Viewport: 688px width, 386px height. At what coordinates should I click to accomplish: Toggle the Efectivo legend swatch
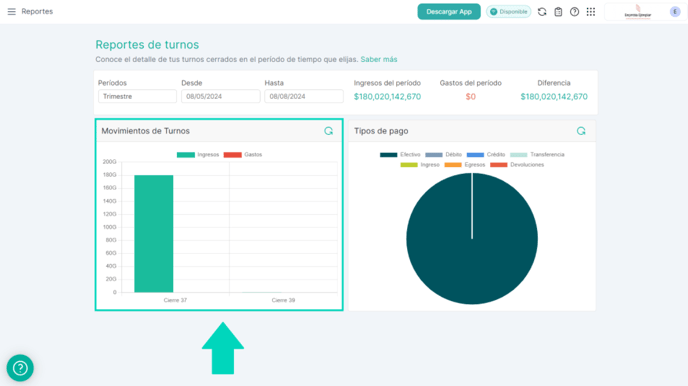click(388, 154)
